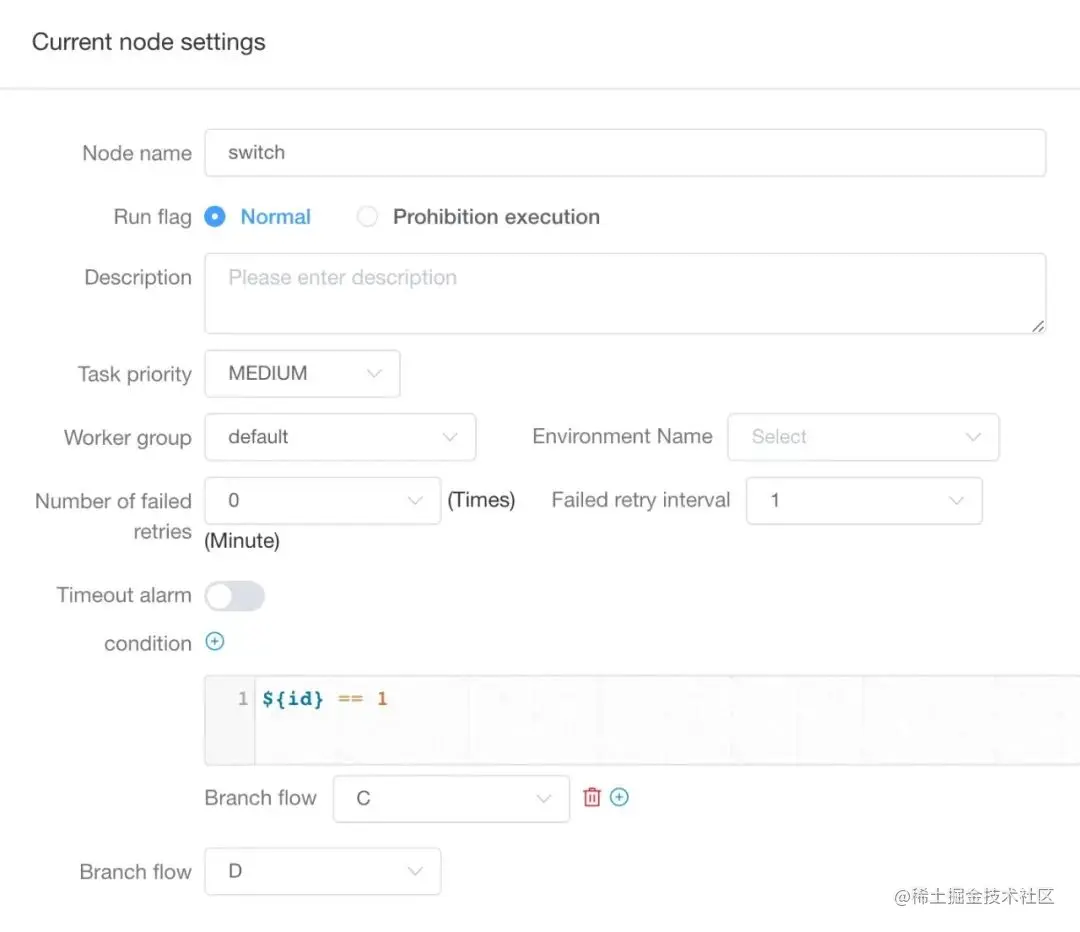Expand the Failed retry interval dropdown

864,500
